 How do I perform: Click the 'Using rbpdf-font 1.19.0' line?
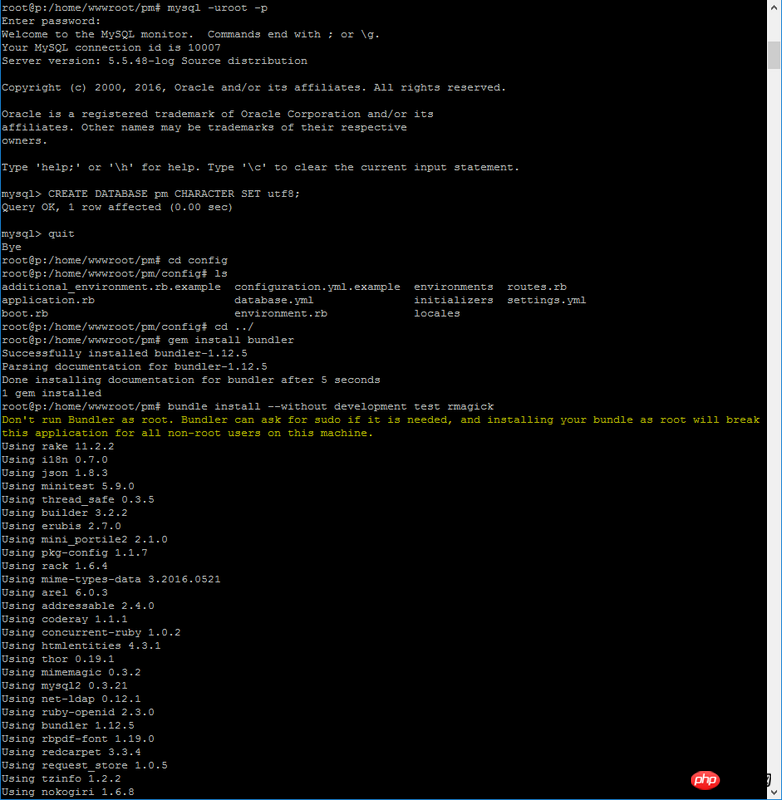pos(78,738)
